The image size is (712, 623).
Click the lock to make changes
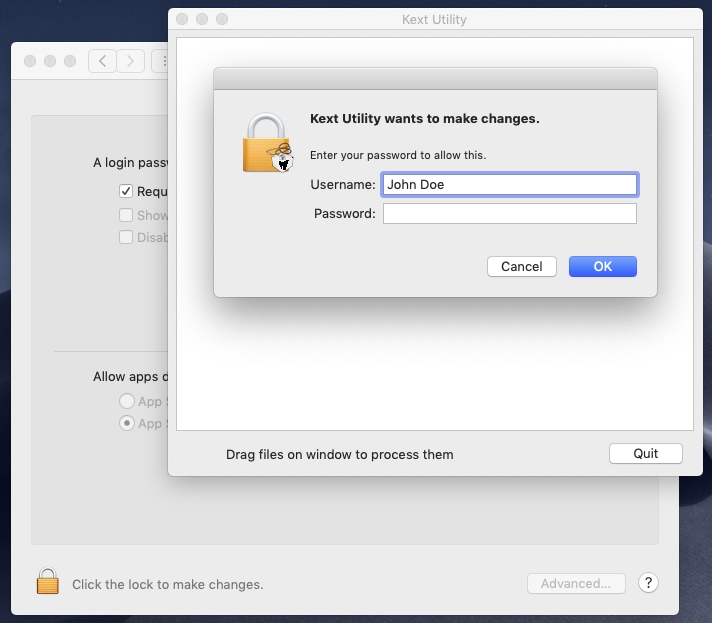pyautogui.click(x=48, y=581)
